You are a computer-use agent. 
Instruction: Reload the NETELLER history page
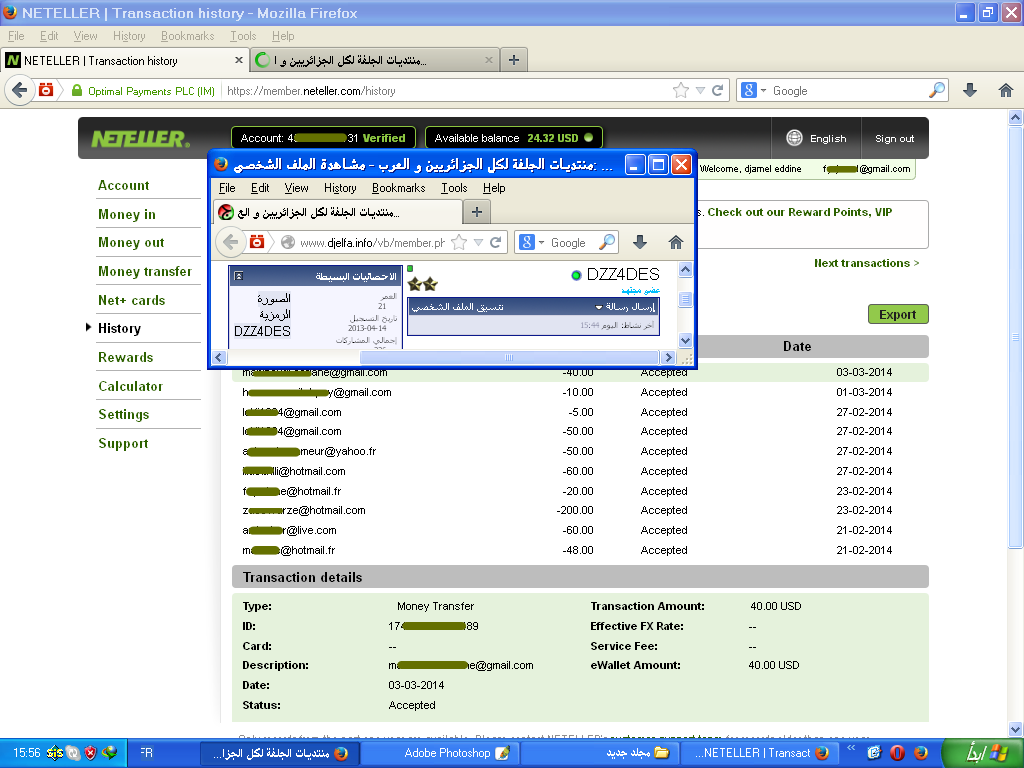[x=717, y=91]
